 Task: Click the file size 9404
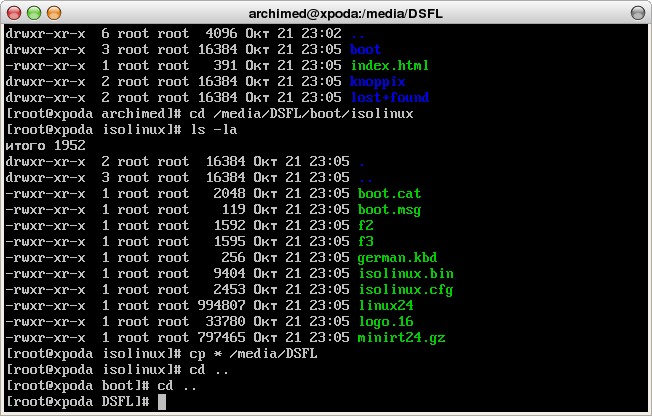pos(230,274)
